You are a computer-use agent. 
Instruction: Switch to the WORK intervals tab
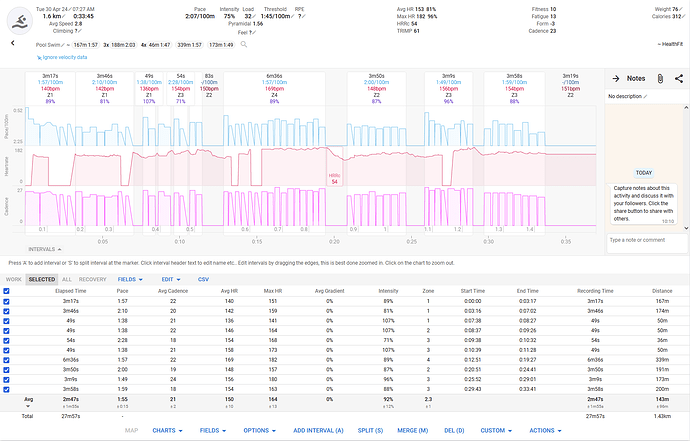[14, 279]
